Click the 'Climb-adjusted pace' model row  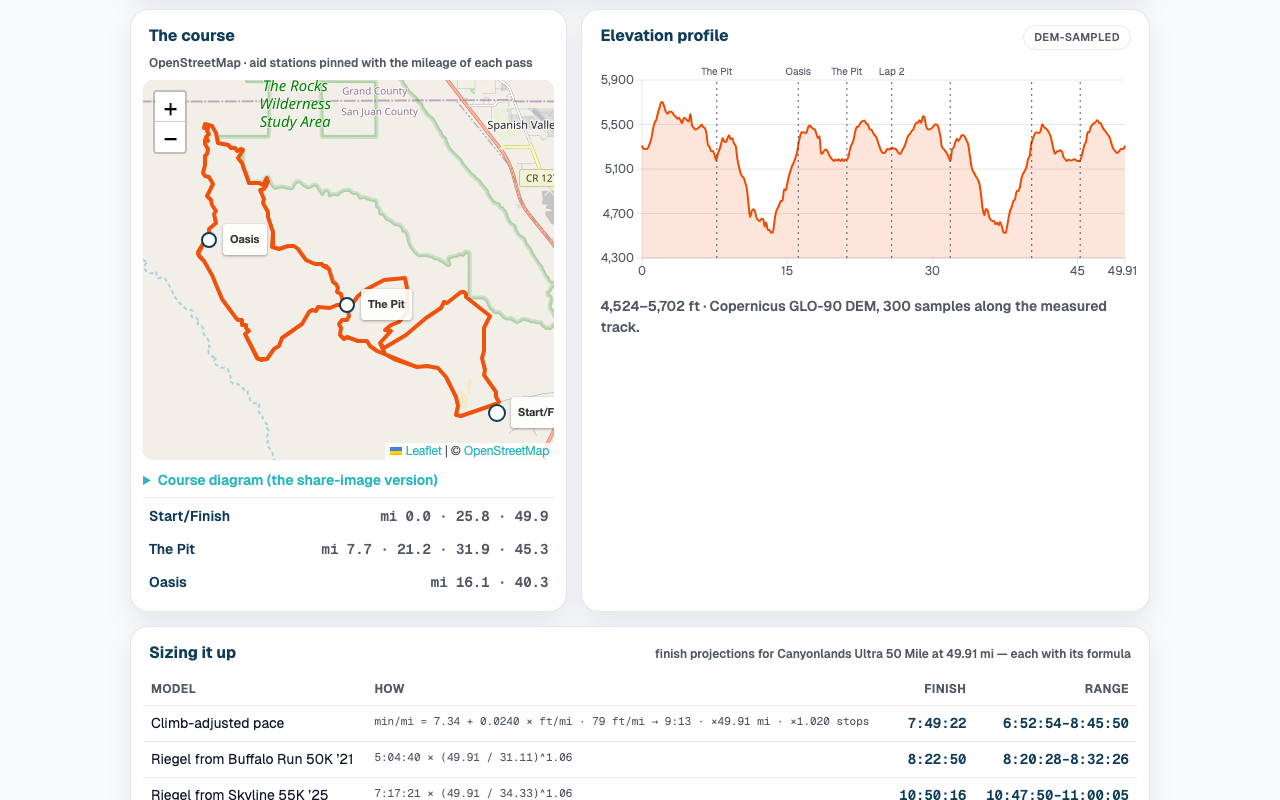(x=640, y=723)
